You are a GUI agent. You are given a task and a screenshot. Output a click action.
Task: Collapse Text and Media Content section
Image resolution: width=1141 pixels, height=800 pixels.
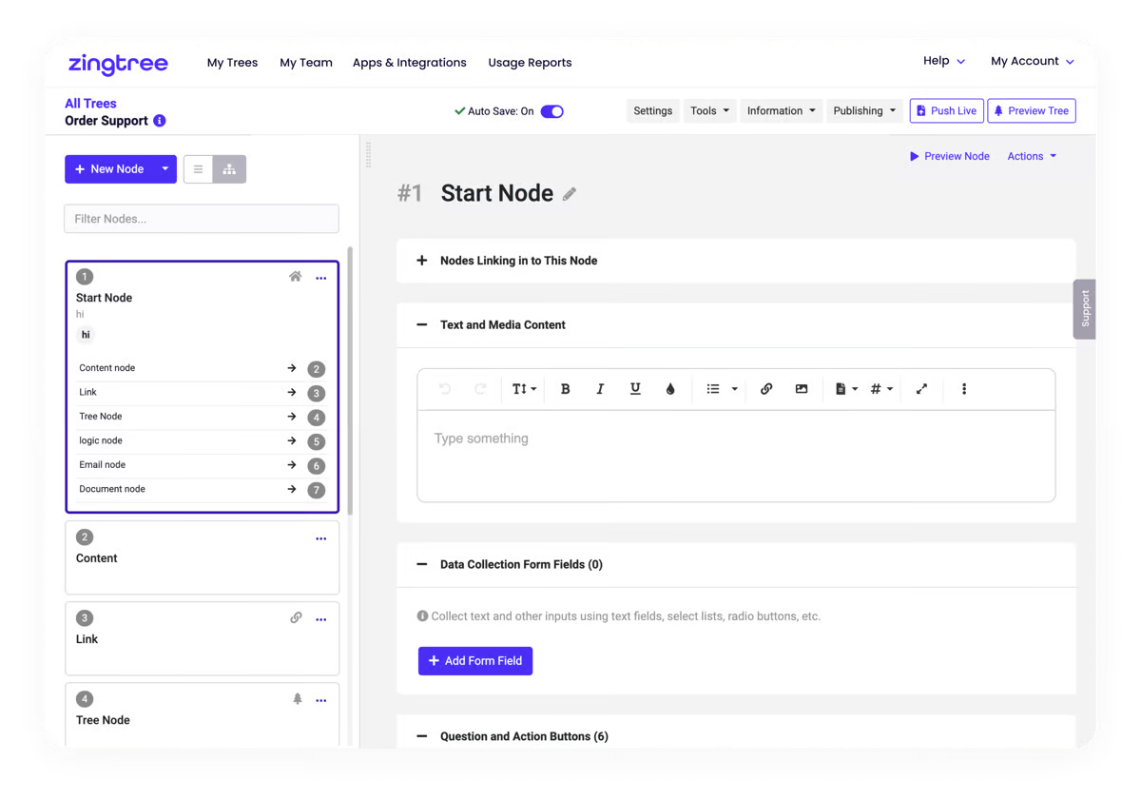(x=421, y=325)
